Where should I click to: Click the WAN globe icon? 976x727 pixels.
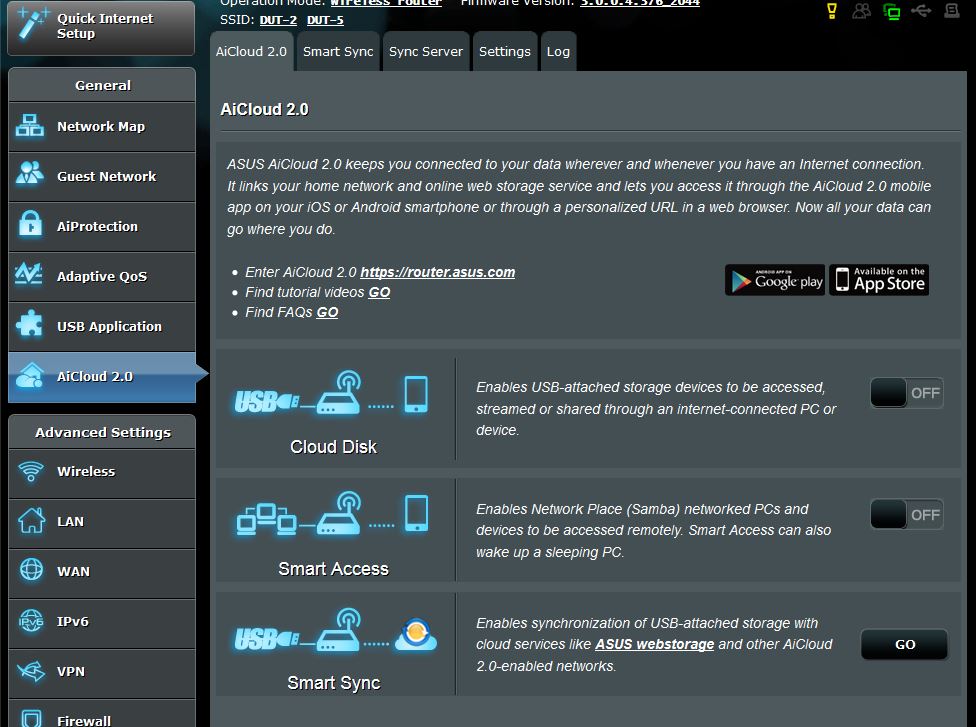coord(31,570)
